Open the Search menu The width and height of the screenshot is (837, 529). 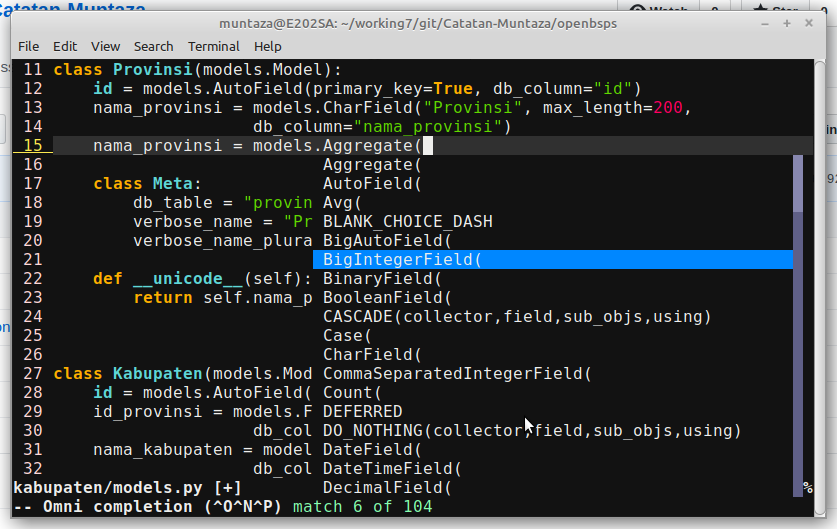coord(153,46)
